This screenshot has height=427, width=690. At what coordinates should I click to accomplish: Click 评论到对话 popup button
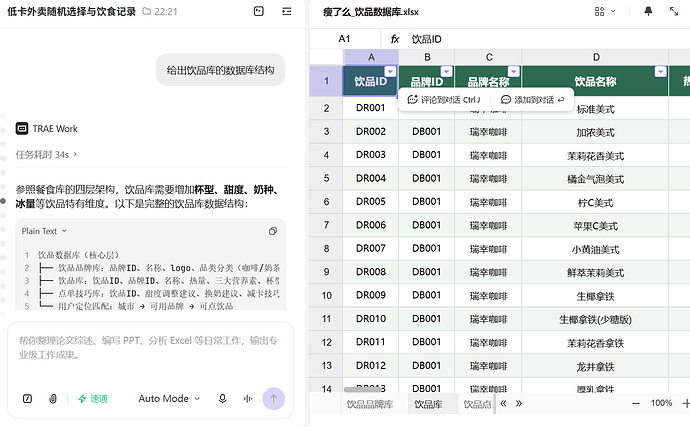444,100
